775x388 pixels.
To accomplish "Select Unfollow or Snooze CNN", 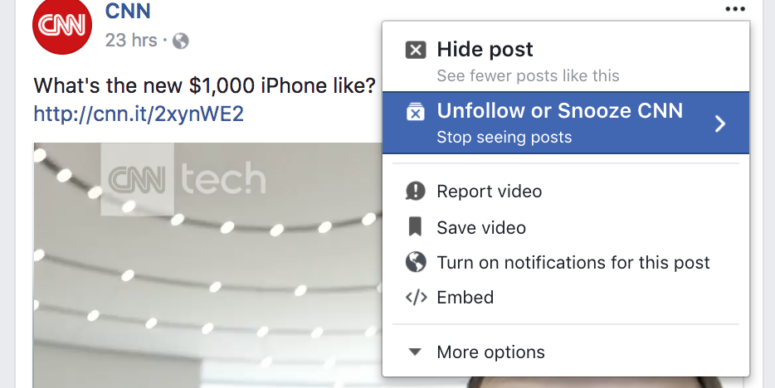I will point(565,123).
